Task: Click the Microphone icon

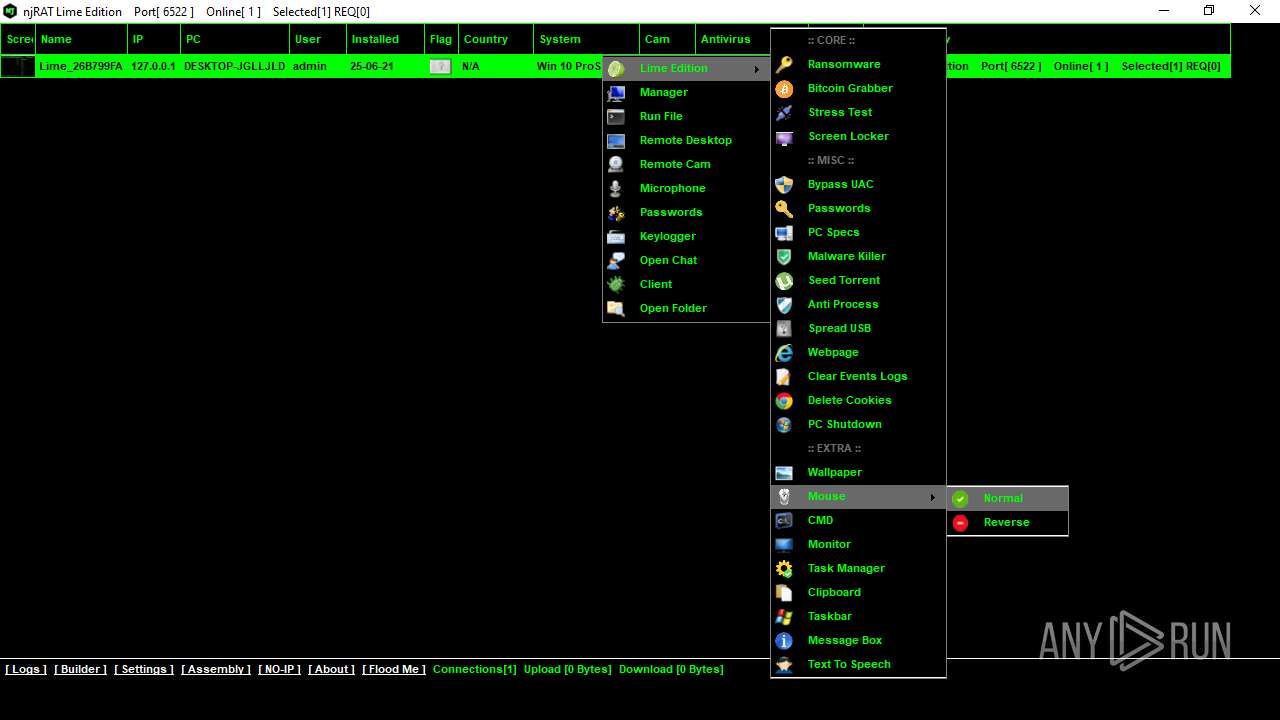Action: [617, 188]
